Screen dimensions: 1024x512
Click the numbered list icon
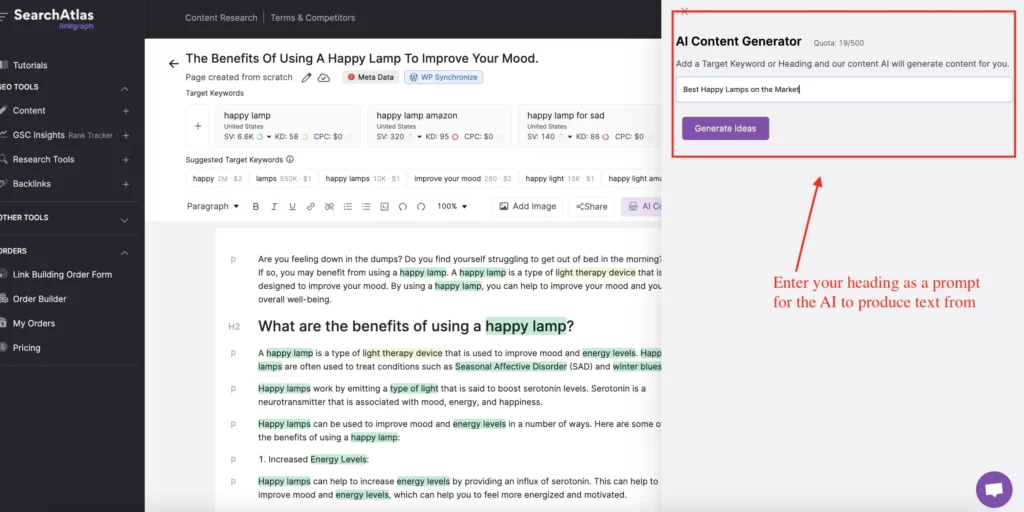[x=347, y=207]
